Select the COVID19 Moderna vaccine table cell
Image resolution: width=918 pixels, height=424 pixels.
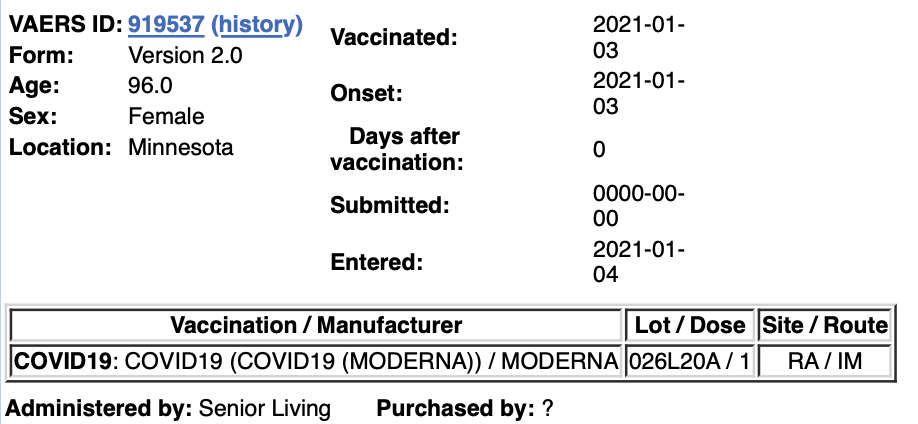tap(316, 361)
